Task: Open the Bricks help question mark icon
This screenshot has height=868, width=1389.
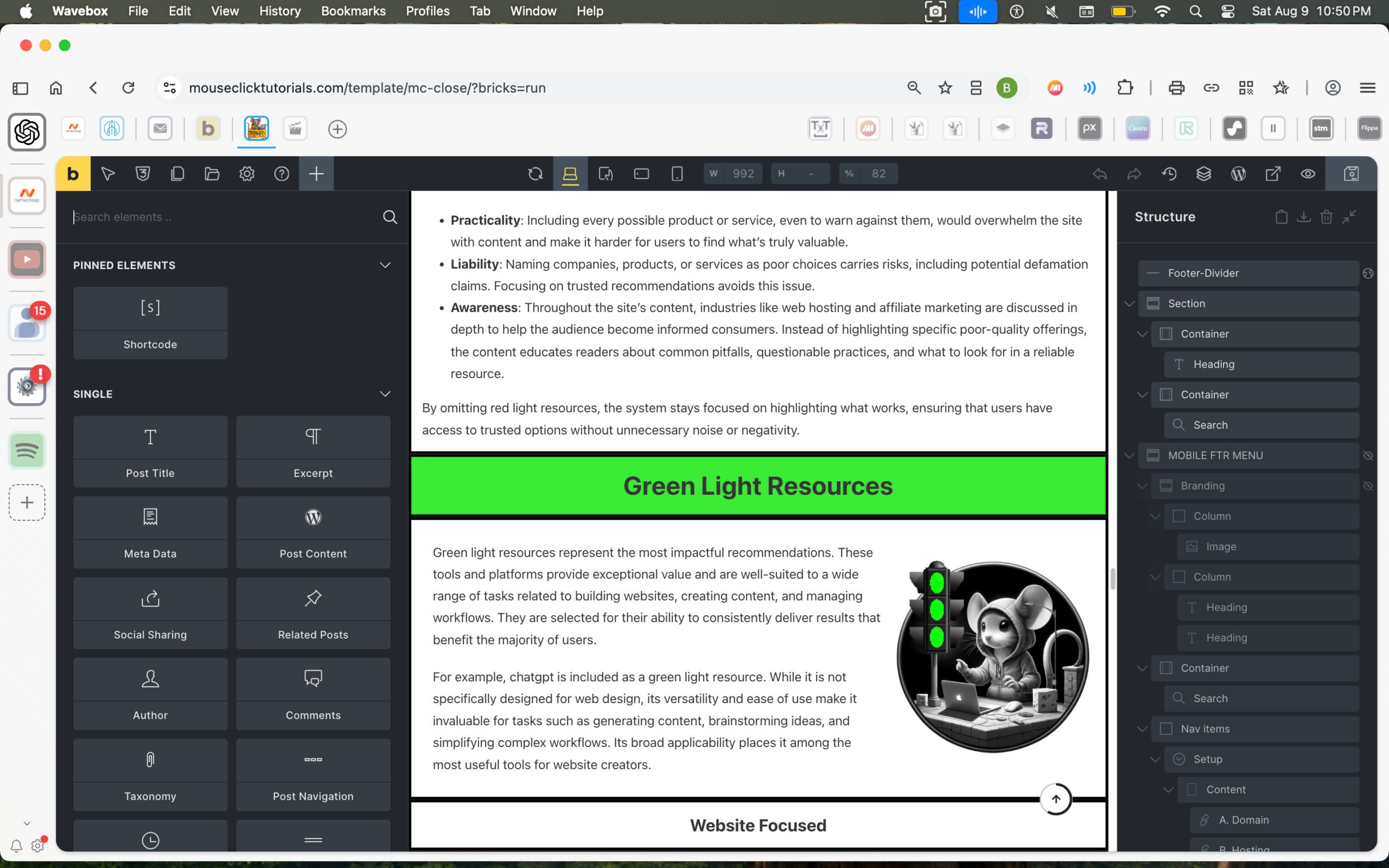Action: (281, 174)
